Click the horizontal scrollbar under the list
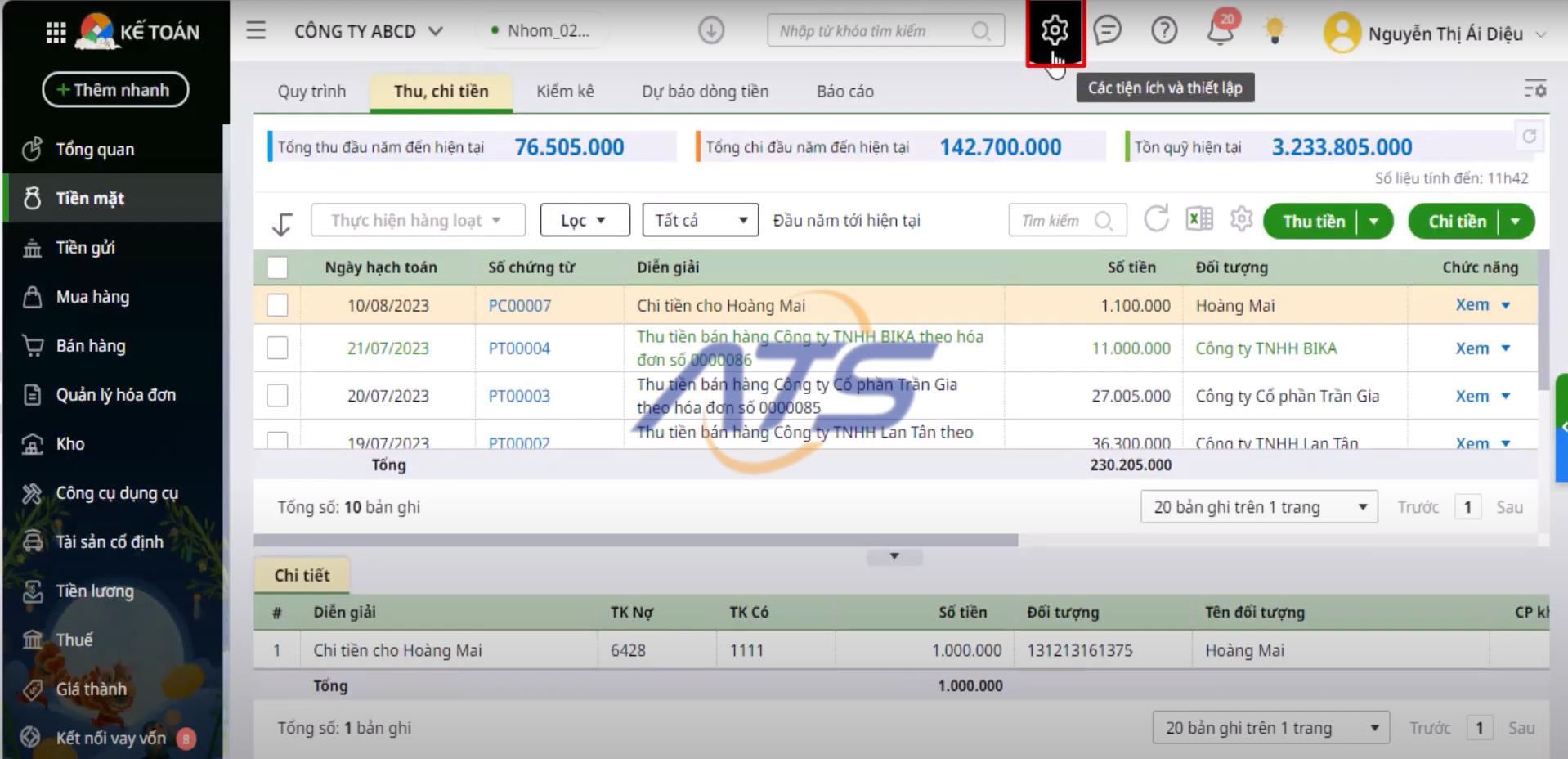Image resolution: width=1568 pixels, height=759 pixels. tap(635, 541)
